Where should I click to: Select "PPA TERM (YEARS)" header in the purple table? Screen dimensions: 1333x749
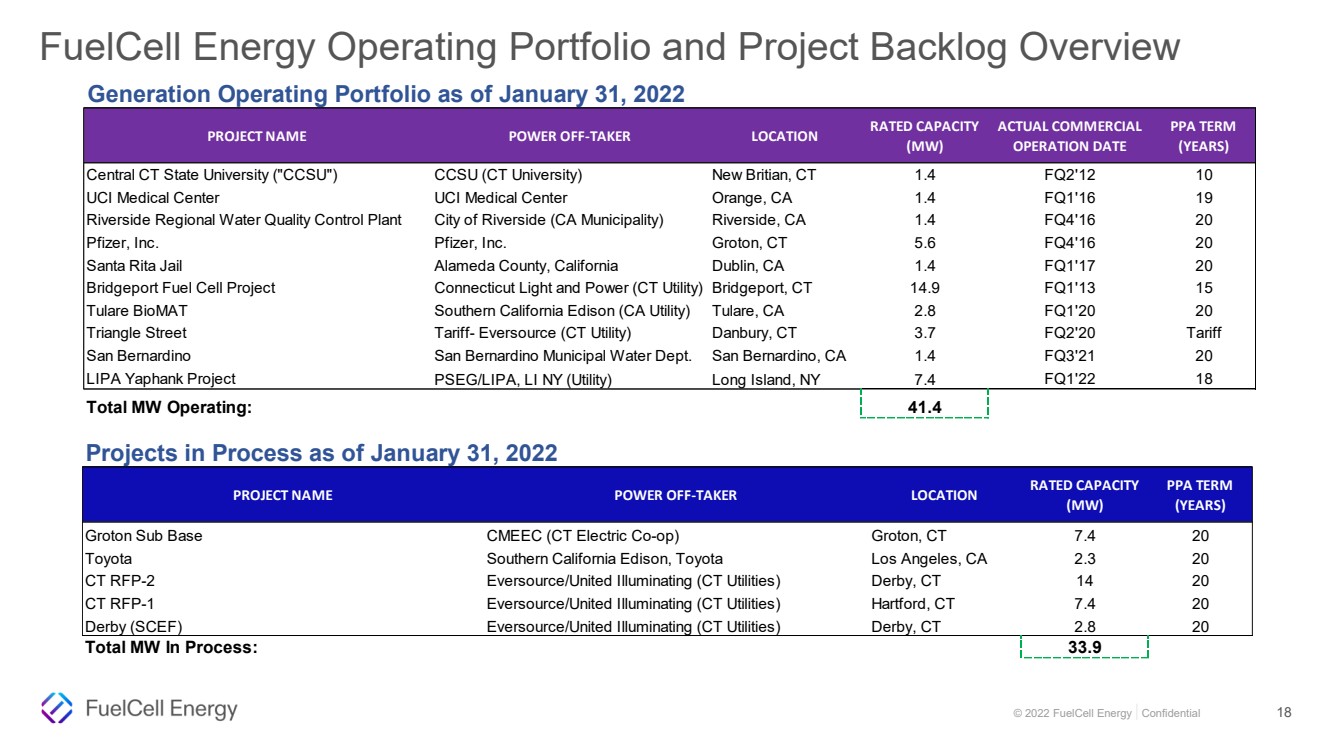pyautogui.click(x=1203, y=136)
